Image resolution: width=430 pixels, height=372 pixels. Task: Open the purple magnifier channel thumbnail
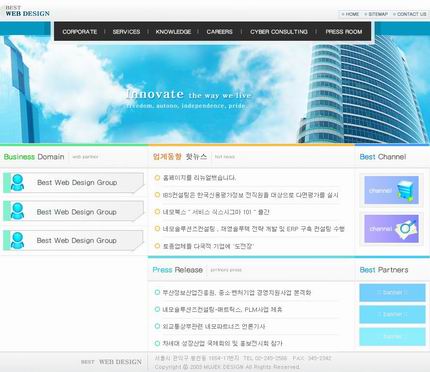[391, 229]
